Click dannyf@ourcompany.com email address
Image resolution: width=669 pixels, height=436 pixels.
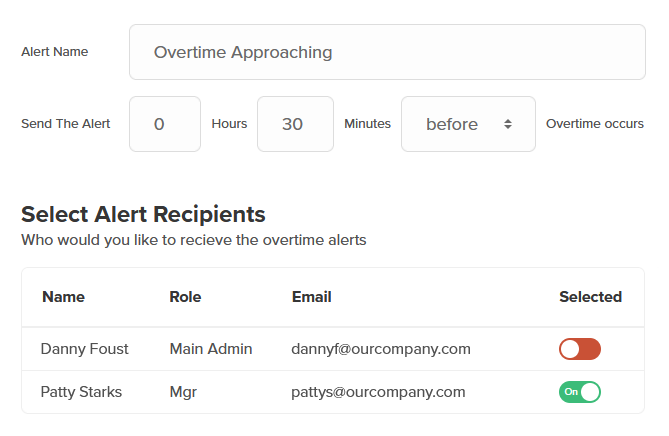[x=381, y=349]
